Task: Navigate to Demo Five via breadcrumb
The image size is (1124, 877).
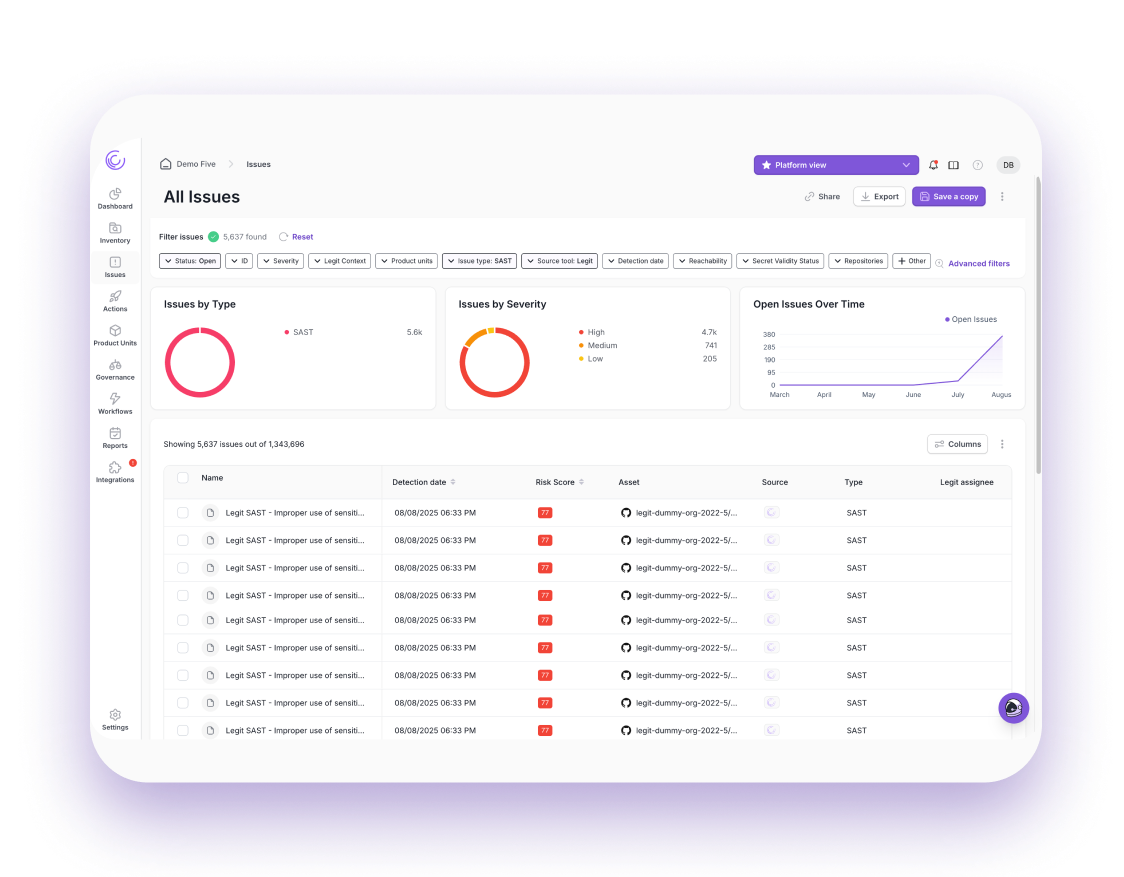Action: pyautogui.click(x=197, y=163)
